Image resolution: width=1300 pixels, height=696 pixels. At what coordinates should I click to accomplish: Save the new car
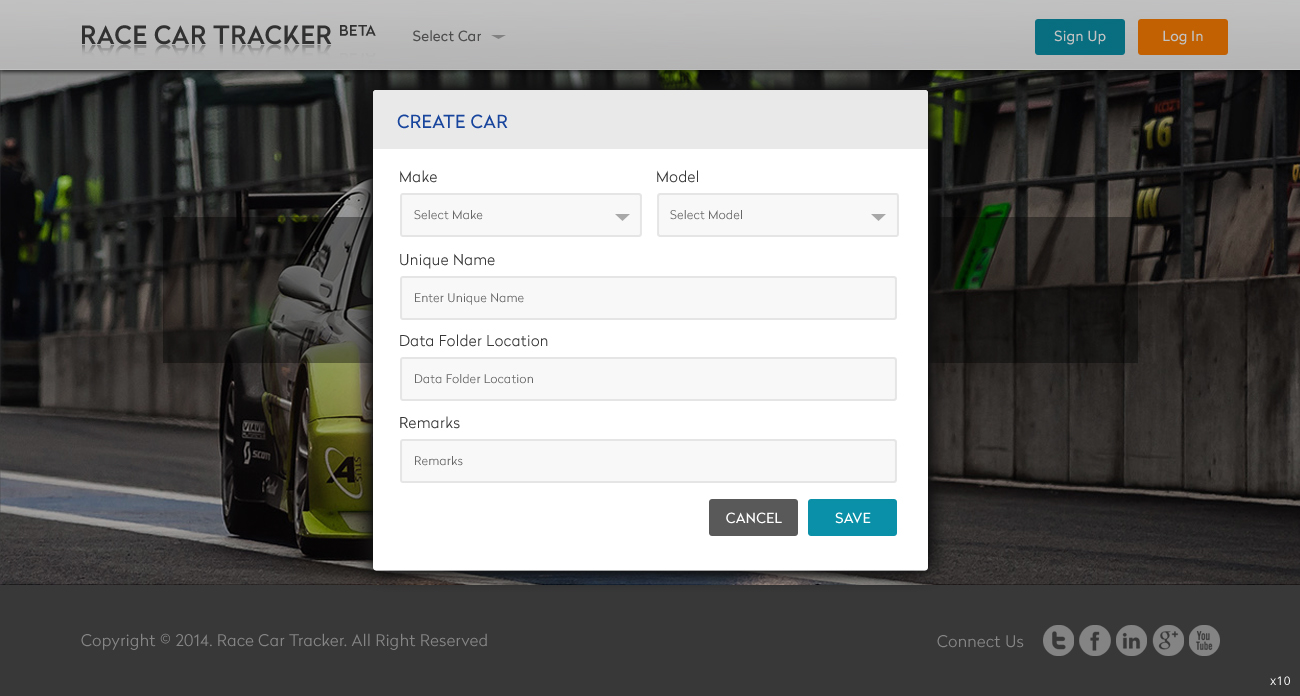[x=852, y=517]
